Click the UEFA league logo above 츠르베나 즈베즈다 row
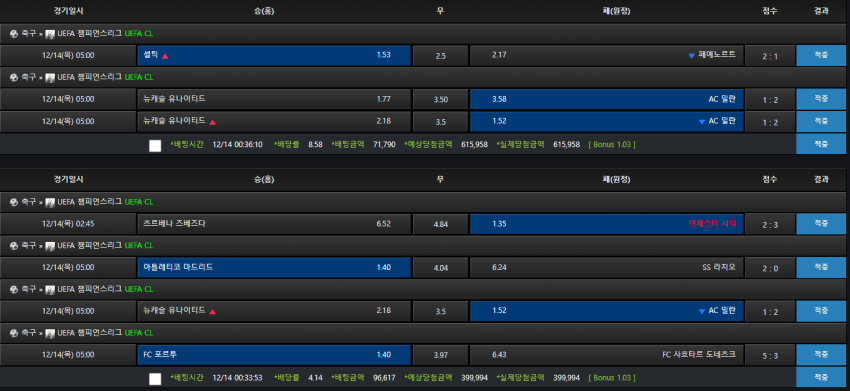850x391 pixels. tap(50, 202)
